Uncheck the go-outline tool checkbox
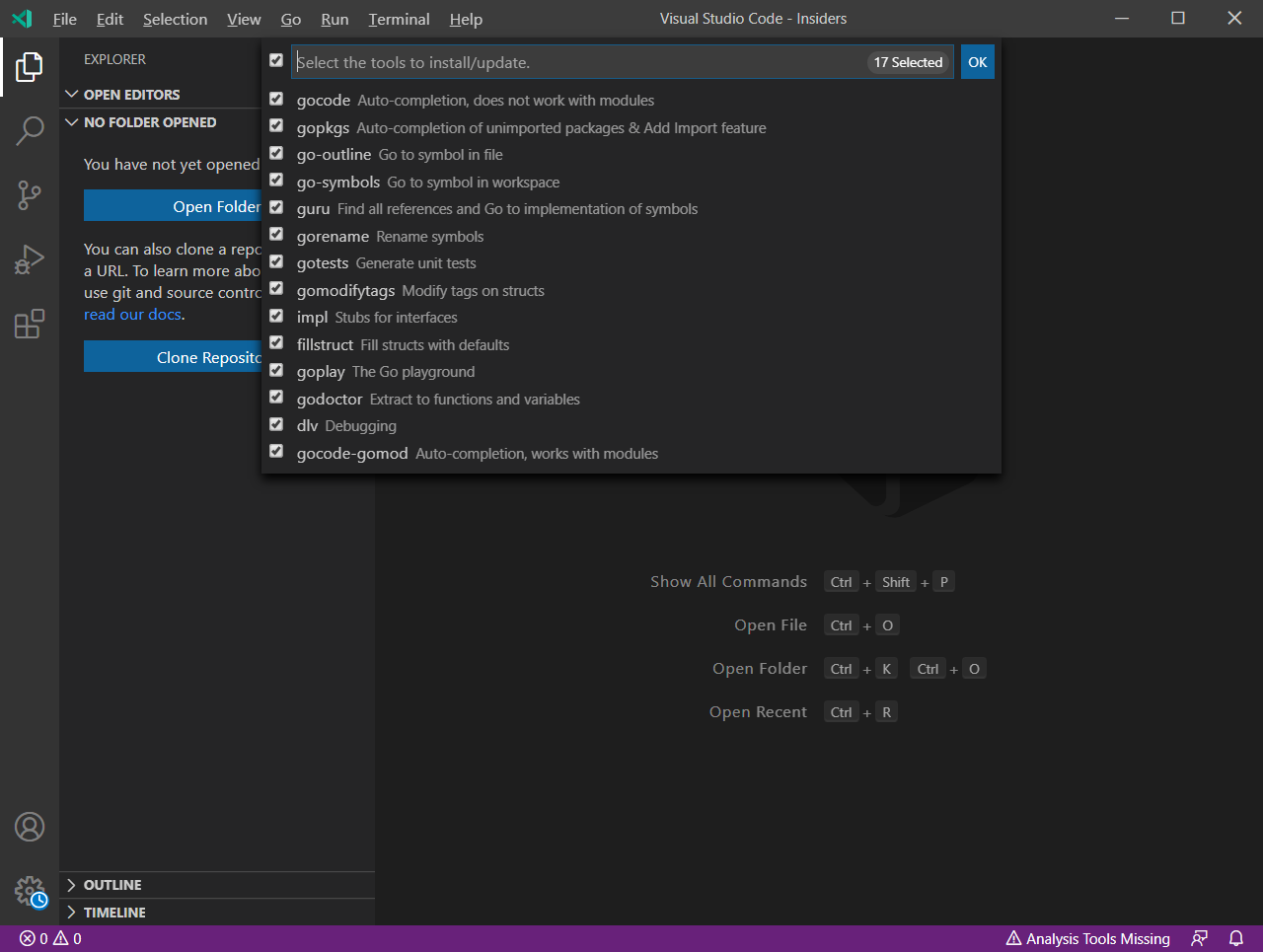Screen dimensions: 1263x952 click(276, 154)
